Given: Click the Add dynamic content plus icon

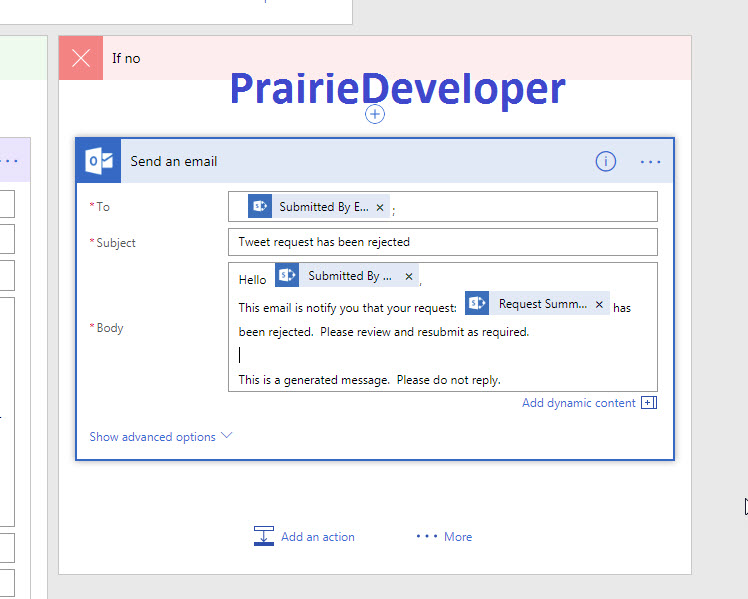Looking at the screenshot, I should point(649,403).
